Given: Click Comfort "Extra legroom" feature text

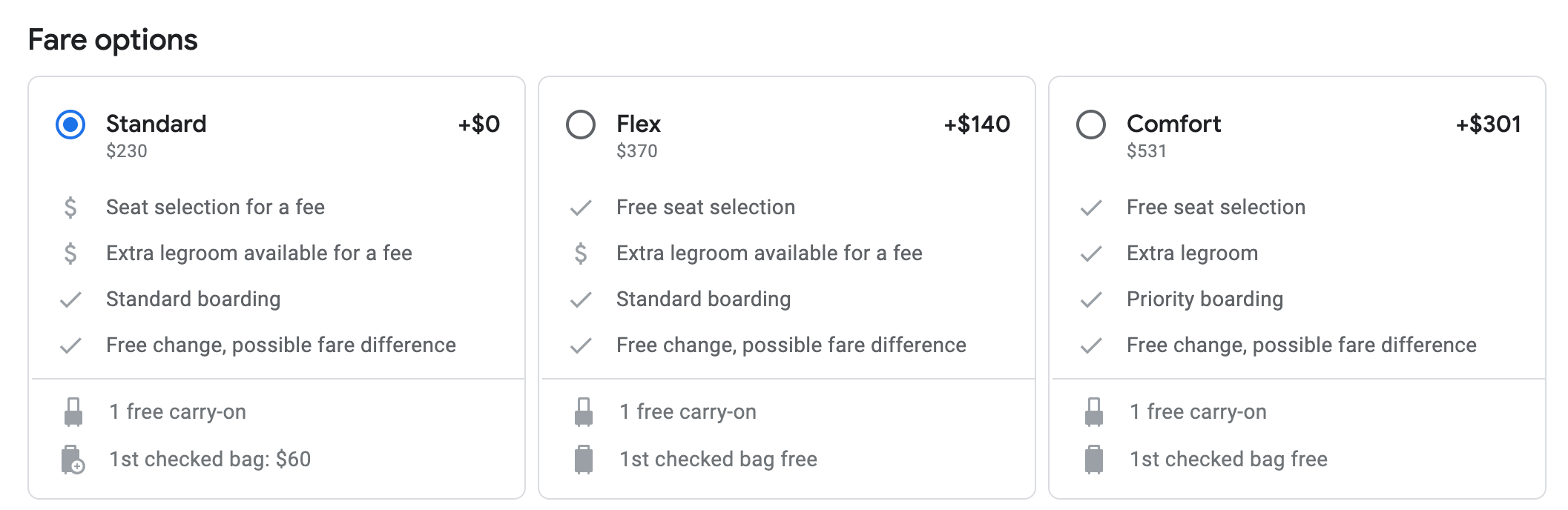Looking at the screenshot, I should pyautogui.click(x=1192, y=254).
